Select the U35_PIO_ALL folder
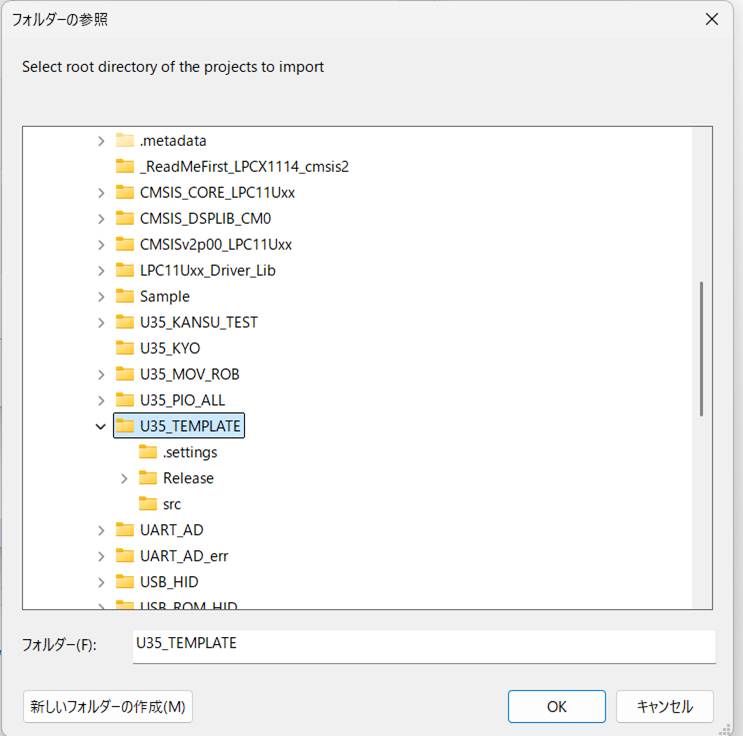Viewport: 743px width, 736px height. point(182,400)
